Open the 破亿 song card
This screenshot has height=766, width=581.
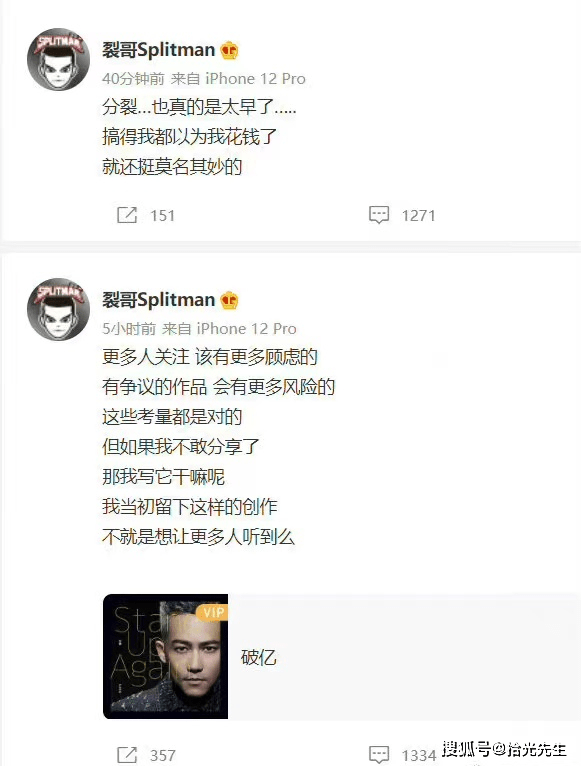342,657
